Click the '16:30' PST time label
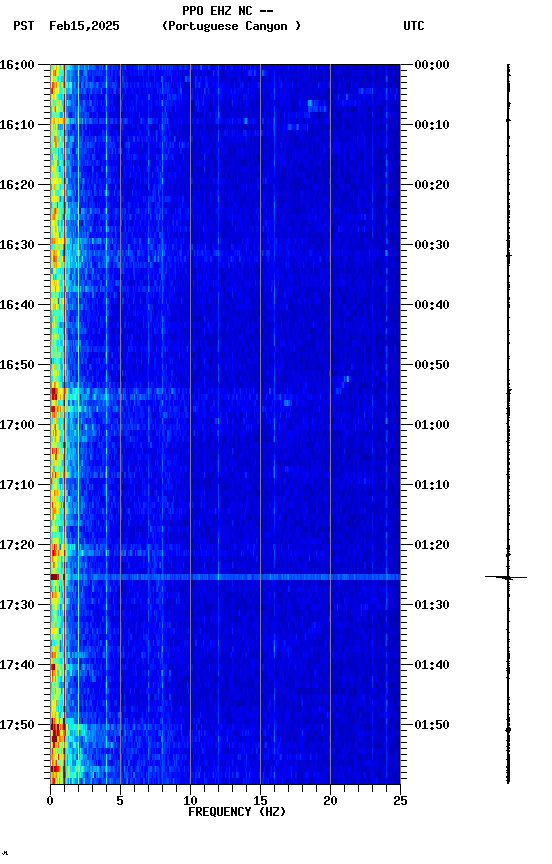Screen dimensions: 552x864 [x=17, y=245]
